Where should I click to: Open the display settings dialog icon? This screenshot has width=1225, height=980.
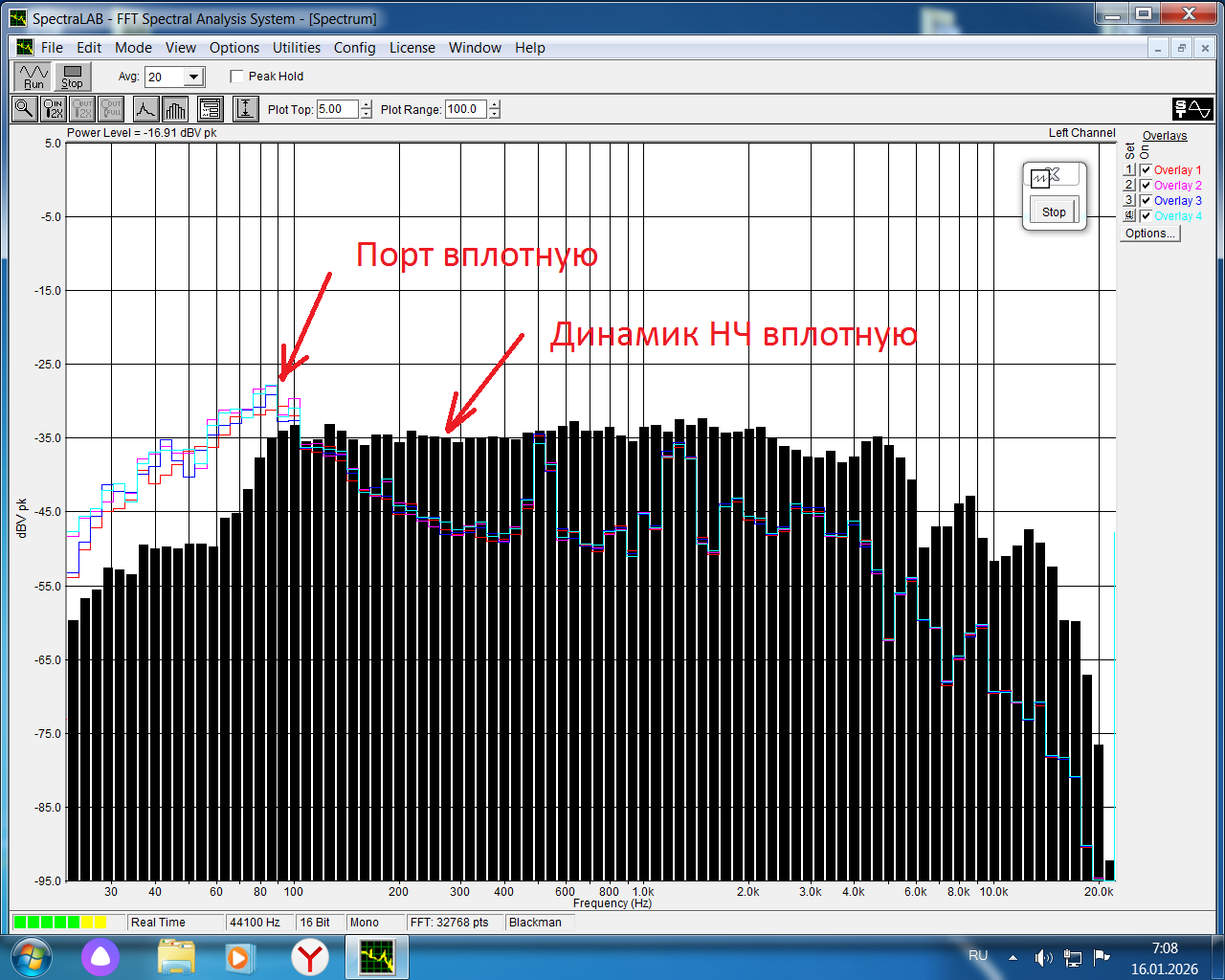coord(211,109)
